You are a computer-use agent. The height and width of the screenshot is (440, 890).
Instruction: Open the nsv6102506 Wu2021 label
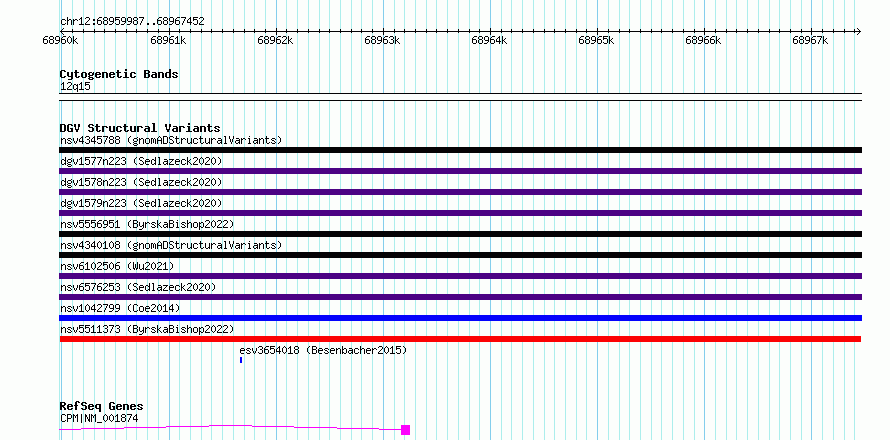coord(117,266)
